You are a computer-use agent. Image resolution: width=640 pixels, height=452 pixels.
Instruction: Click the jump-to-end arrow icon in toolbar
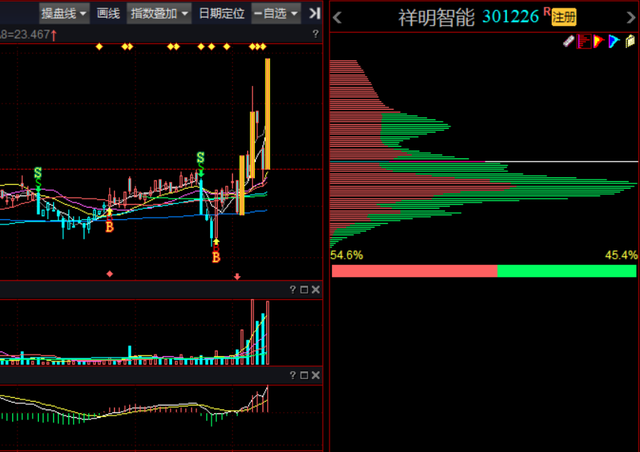[314, 13]
